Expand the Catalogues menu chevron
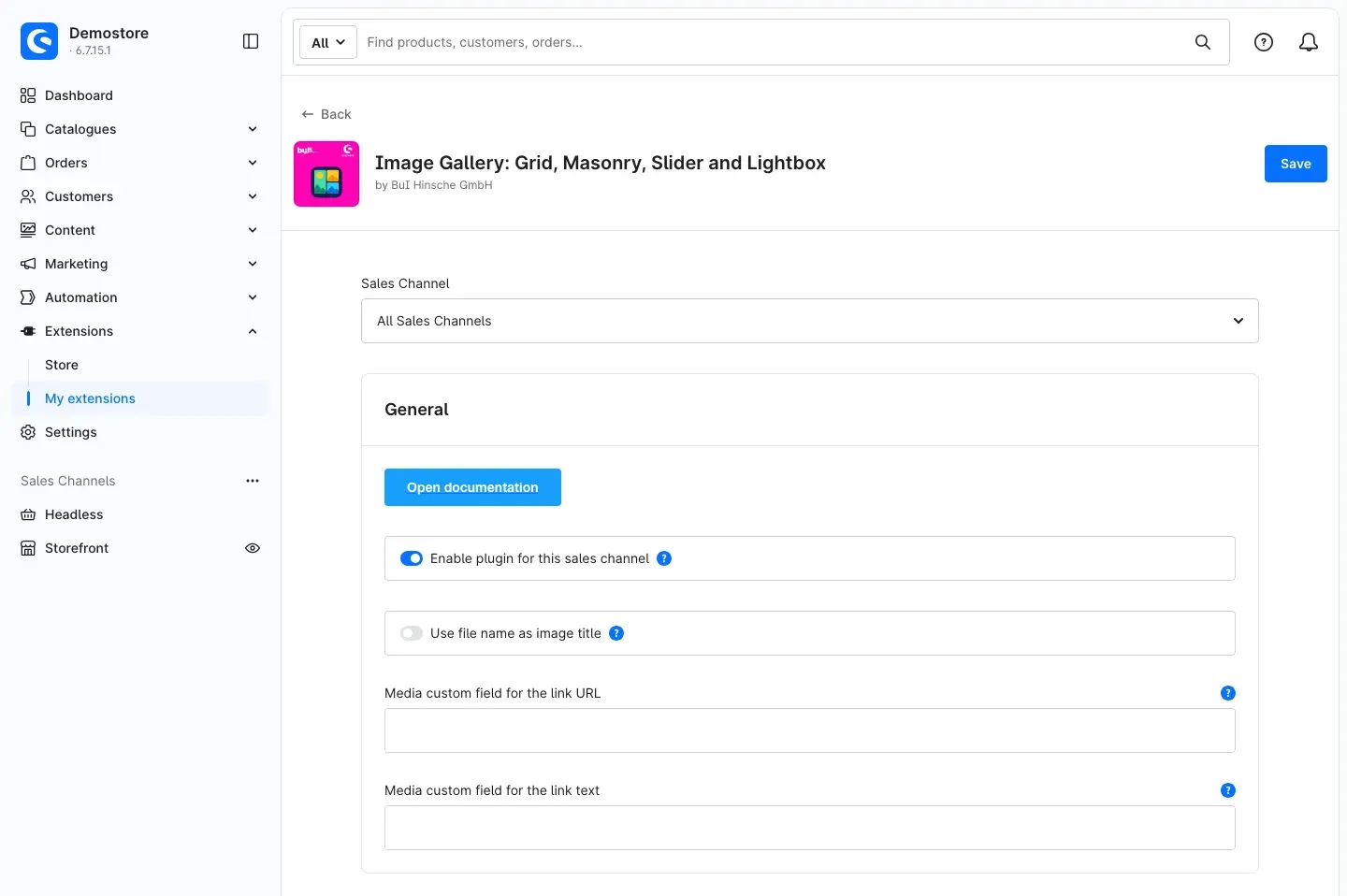 pyautogui.click(x=253, y=129)
